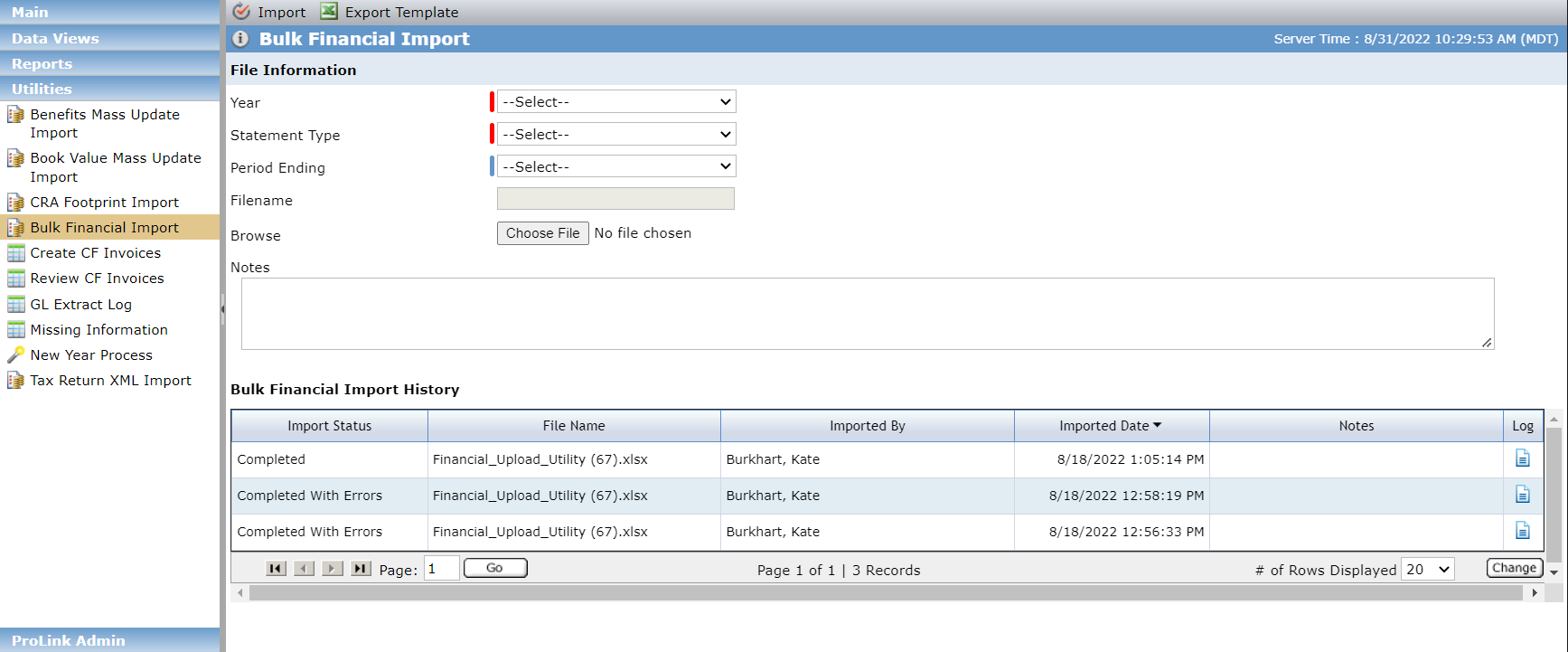Click the Filename field

(615, 199)
